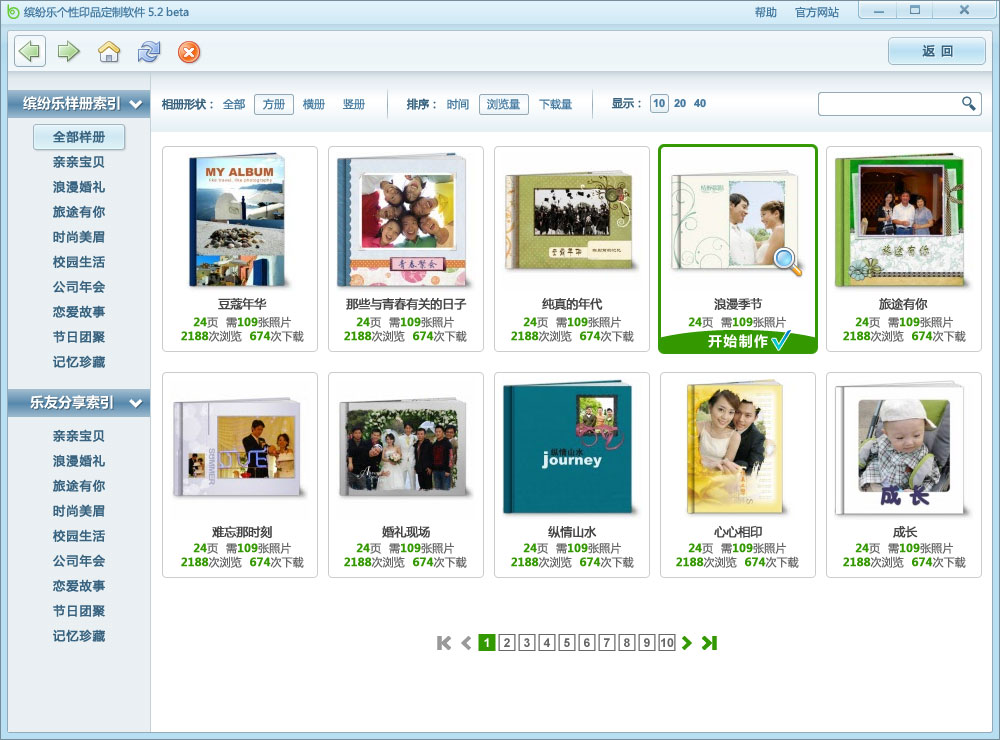Sort albums by 浏览量

coord(503,104)
